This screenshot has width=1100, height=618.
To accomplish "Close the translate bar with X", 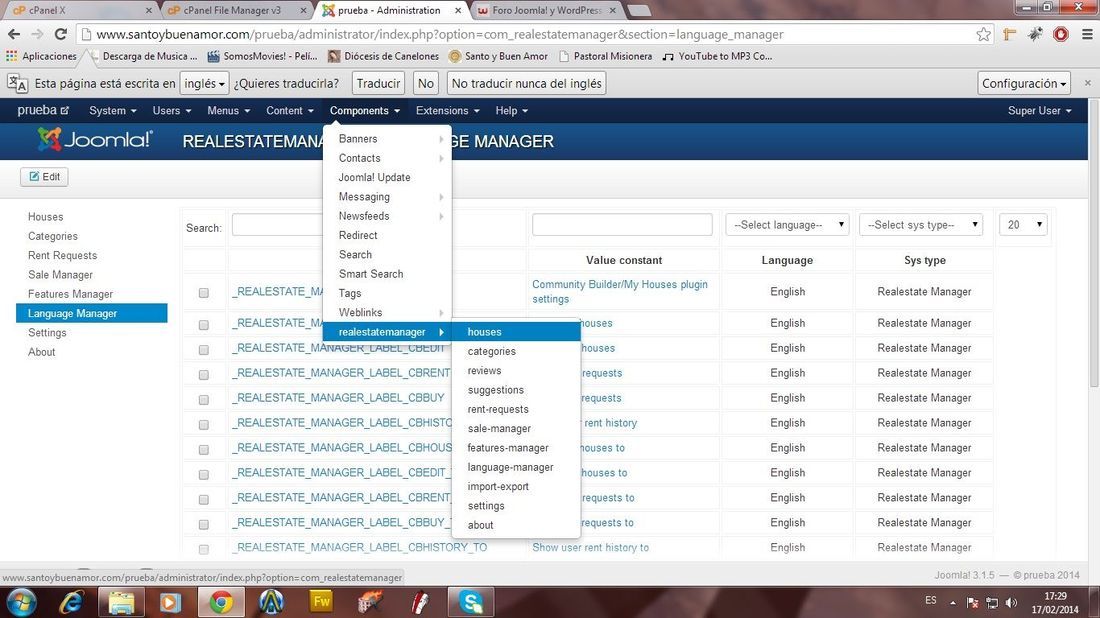I will [x=1087, y=83].
